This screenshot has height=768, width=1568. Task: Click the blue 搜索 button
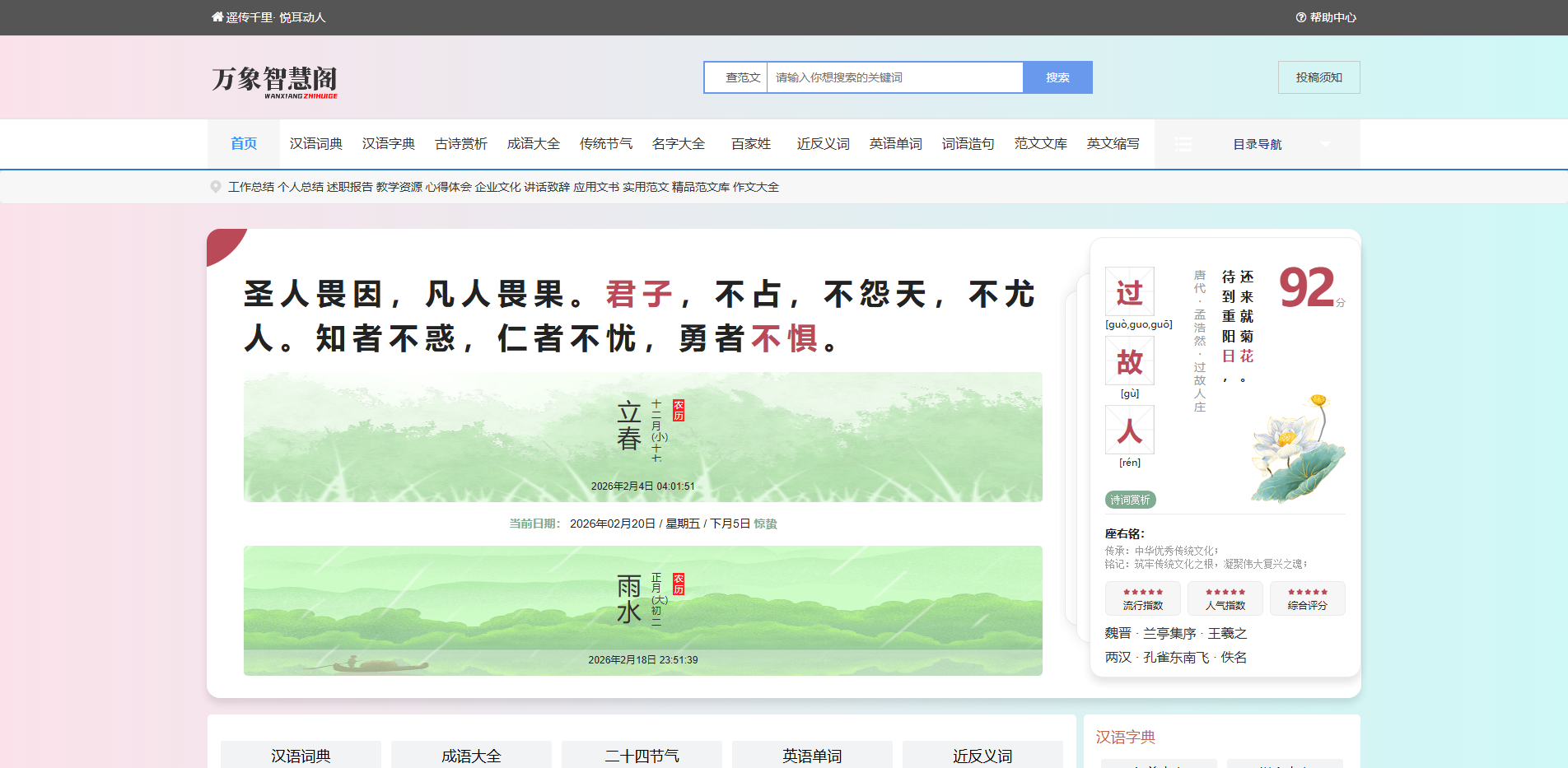pos(1057,77)
